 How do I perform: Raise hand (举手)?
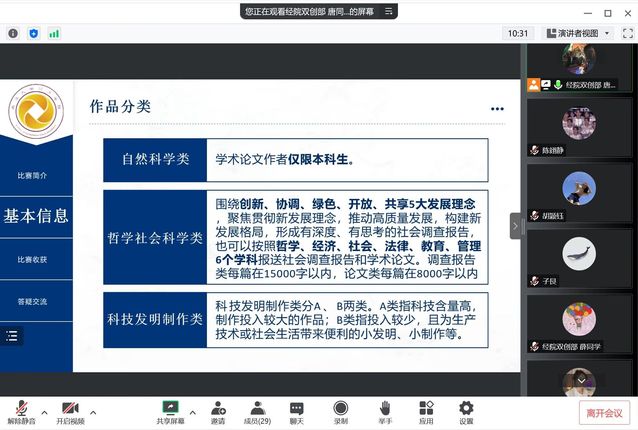(384, 410)
